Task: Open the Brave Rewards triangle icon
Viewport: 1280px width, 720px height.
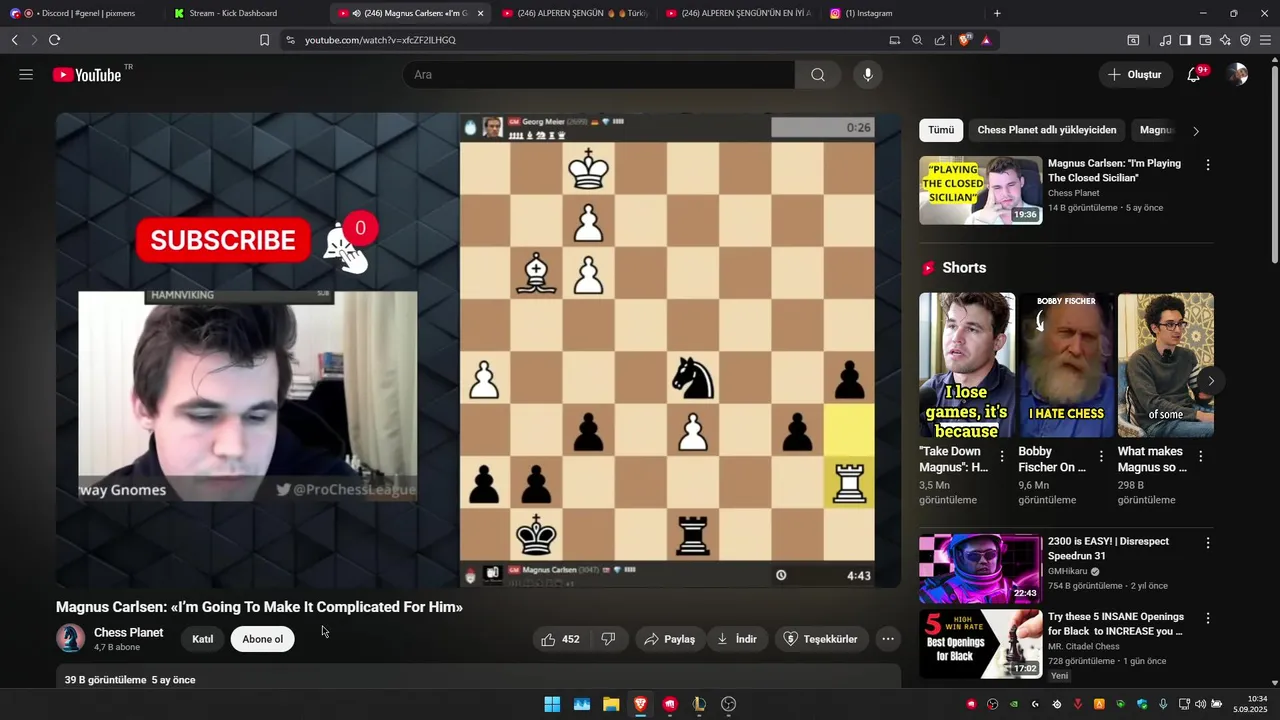Action: [x=986, y=40]
